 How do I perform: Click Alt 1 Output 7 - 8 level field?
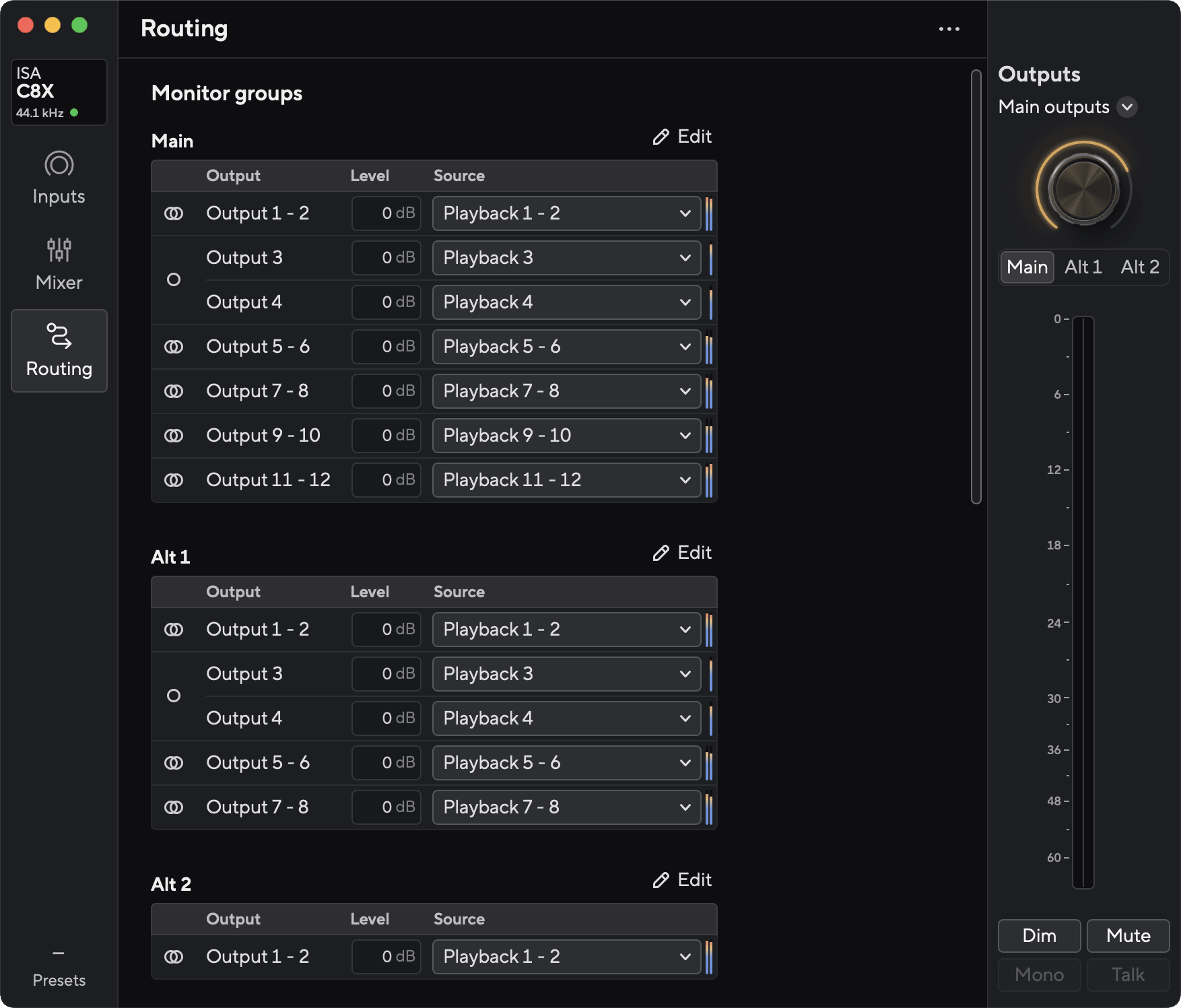(386, 807)
